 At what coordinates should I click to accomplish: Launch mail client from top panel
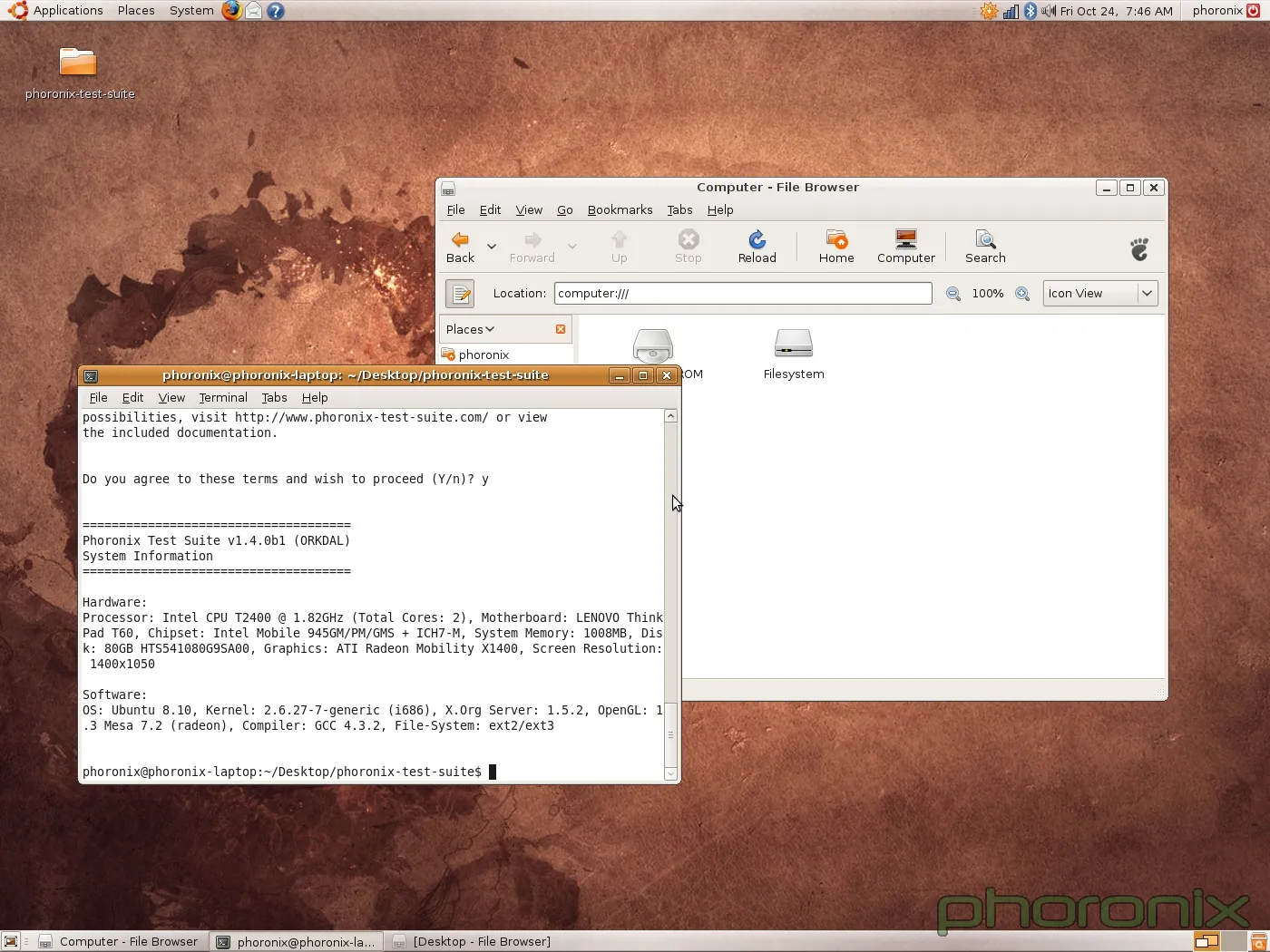pyautogui.click(x=254, y=11)
